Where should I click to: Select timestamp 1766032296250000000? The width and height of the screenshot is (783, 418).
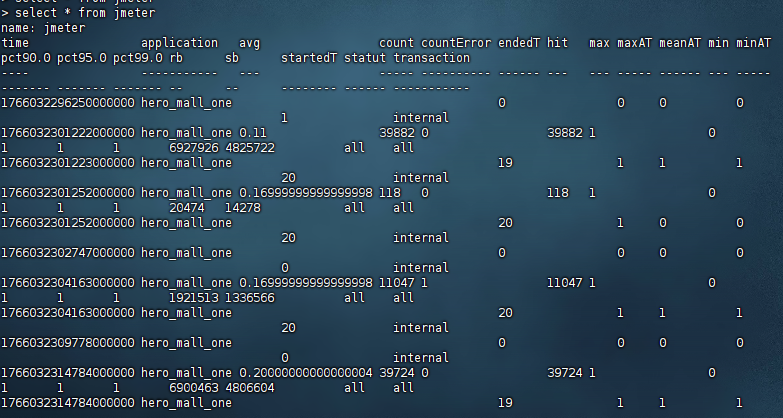coord(67,103)
